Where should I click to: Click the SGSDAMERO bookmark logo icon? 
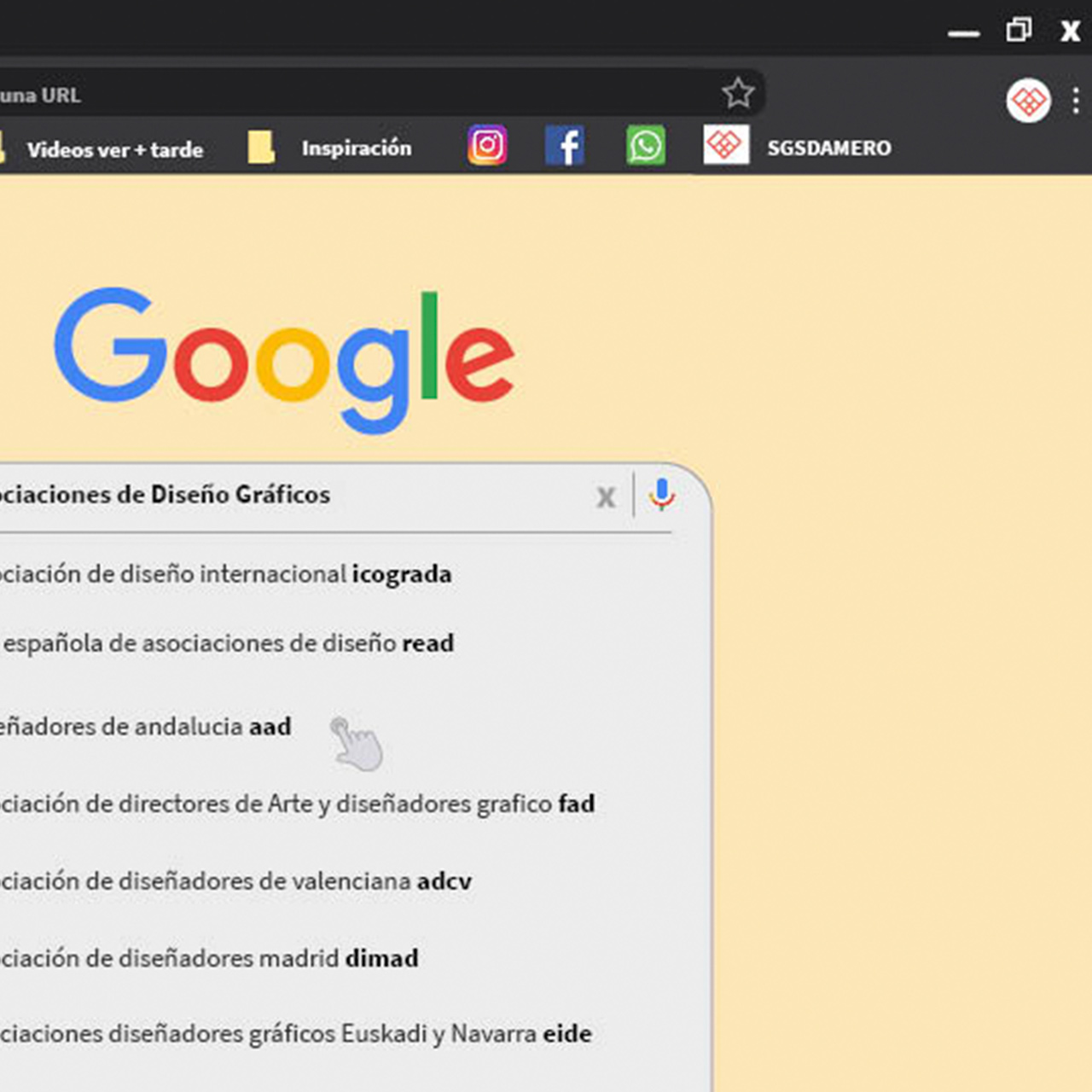[726, 146]
